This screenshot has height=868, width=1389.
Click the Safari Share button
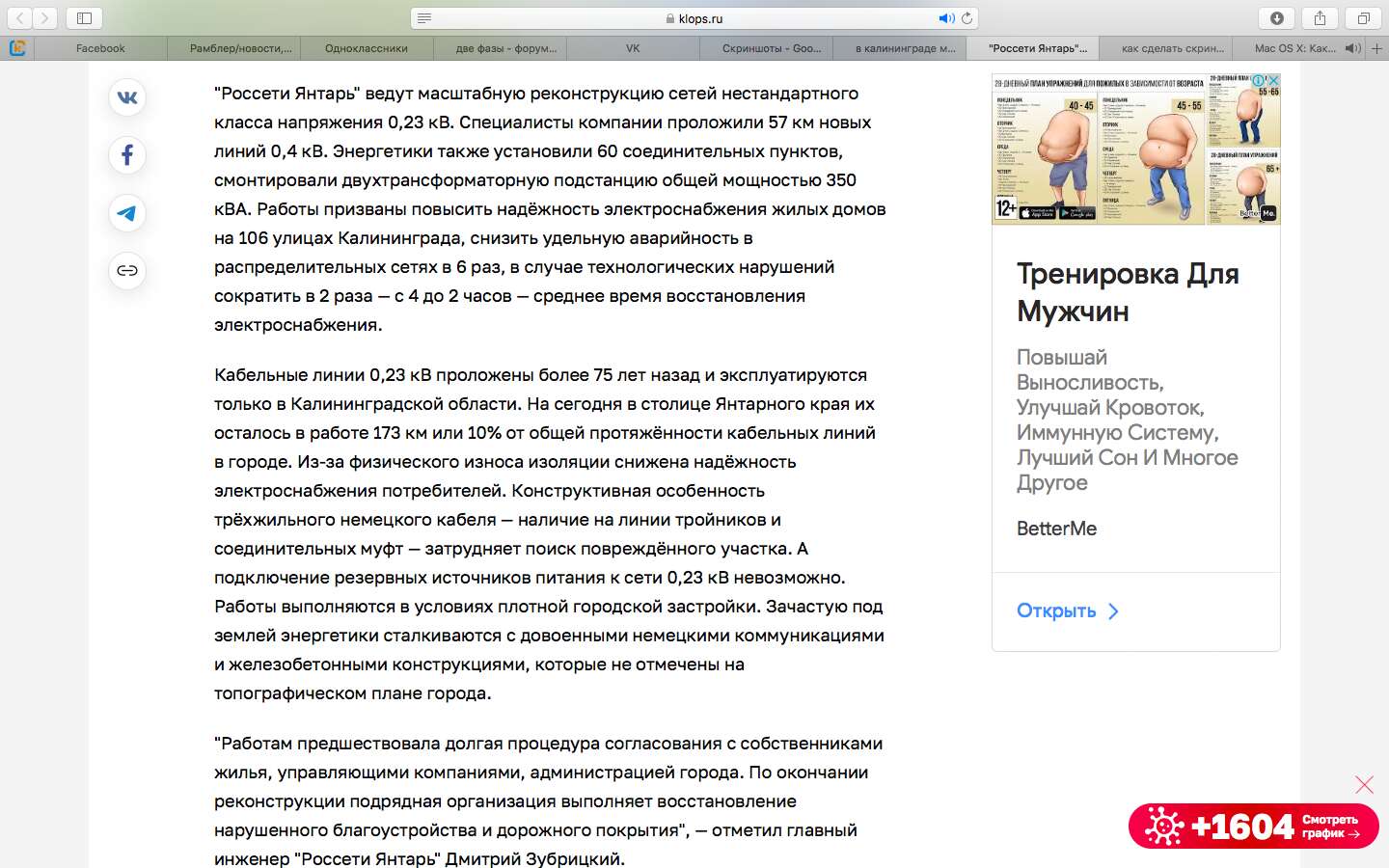[1320, 18]
